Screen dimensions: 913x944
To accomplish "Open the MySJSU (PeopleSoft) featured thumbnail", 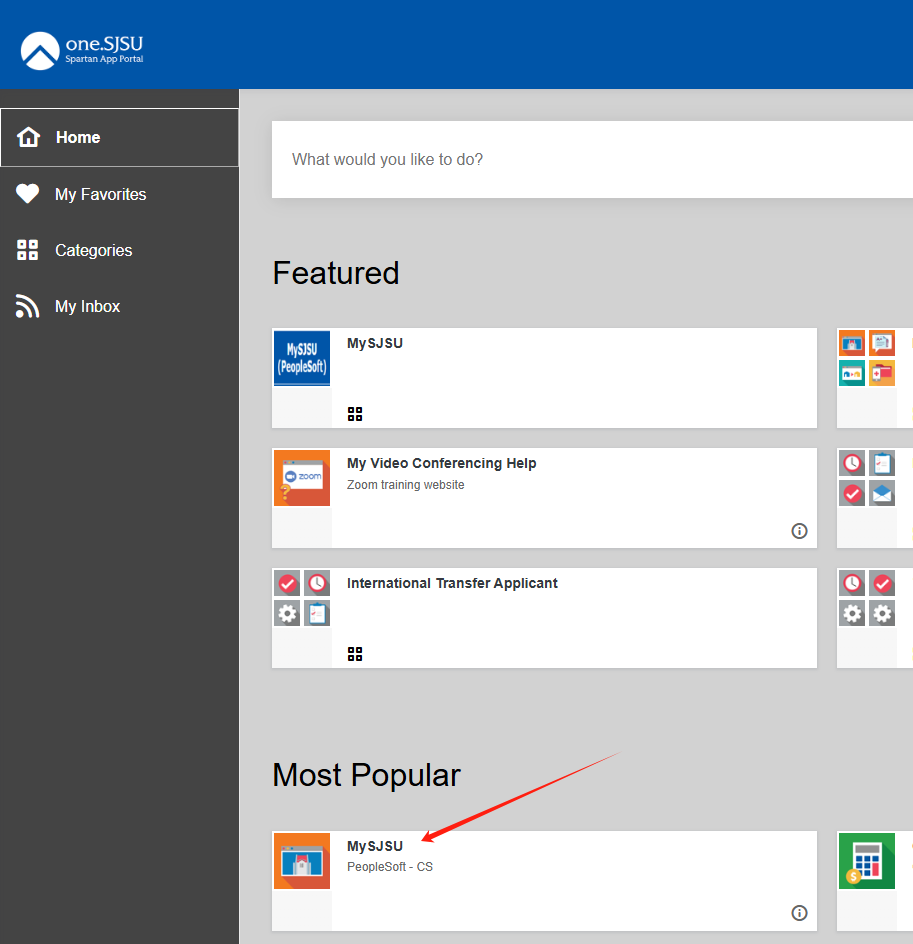I will click(302, 359).
